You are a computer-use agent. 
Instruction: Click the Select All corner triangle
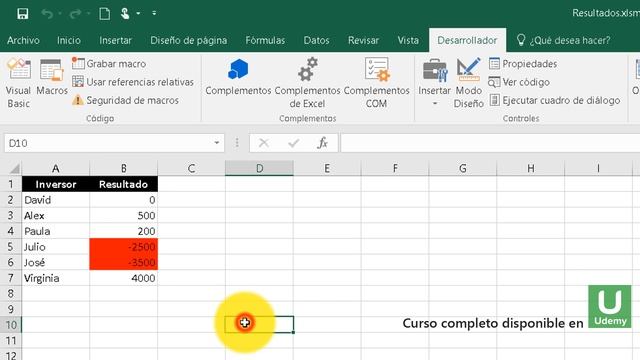pos(14,168)
